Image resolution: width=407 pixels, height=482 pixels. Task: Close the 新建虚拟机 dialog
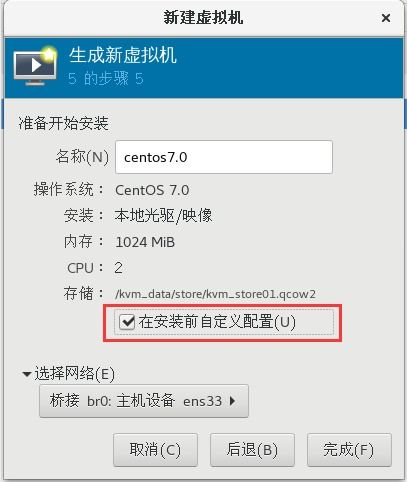coord(386,18)
